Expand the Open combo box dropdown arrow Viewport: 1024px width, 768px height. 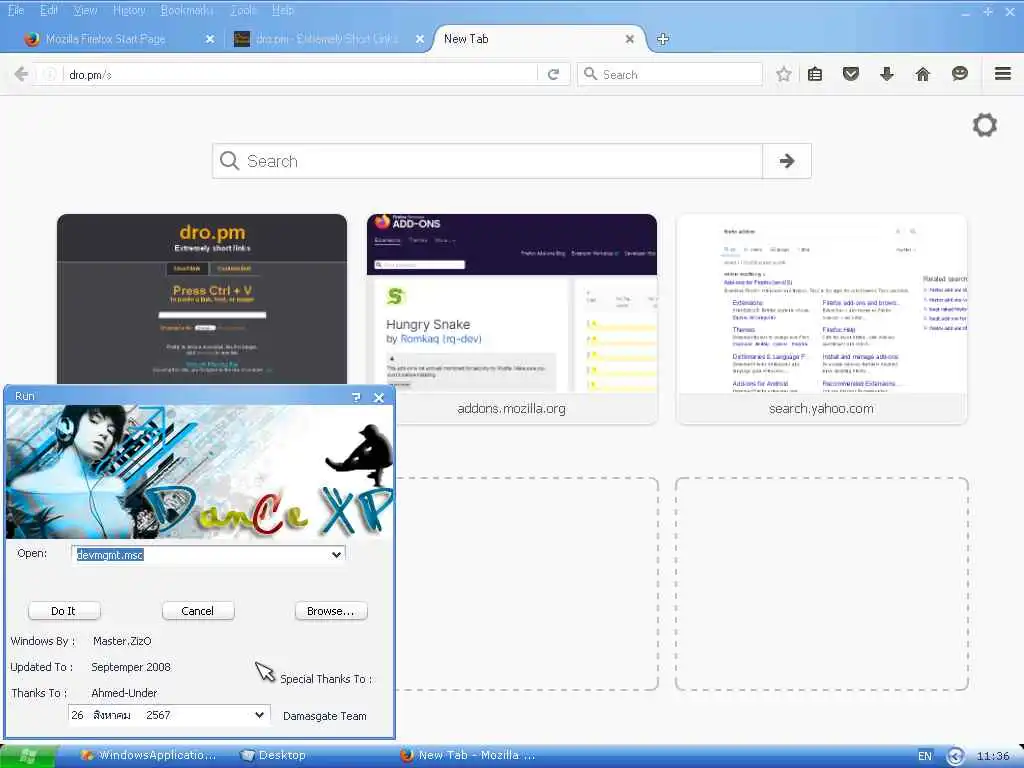(336, 554)
